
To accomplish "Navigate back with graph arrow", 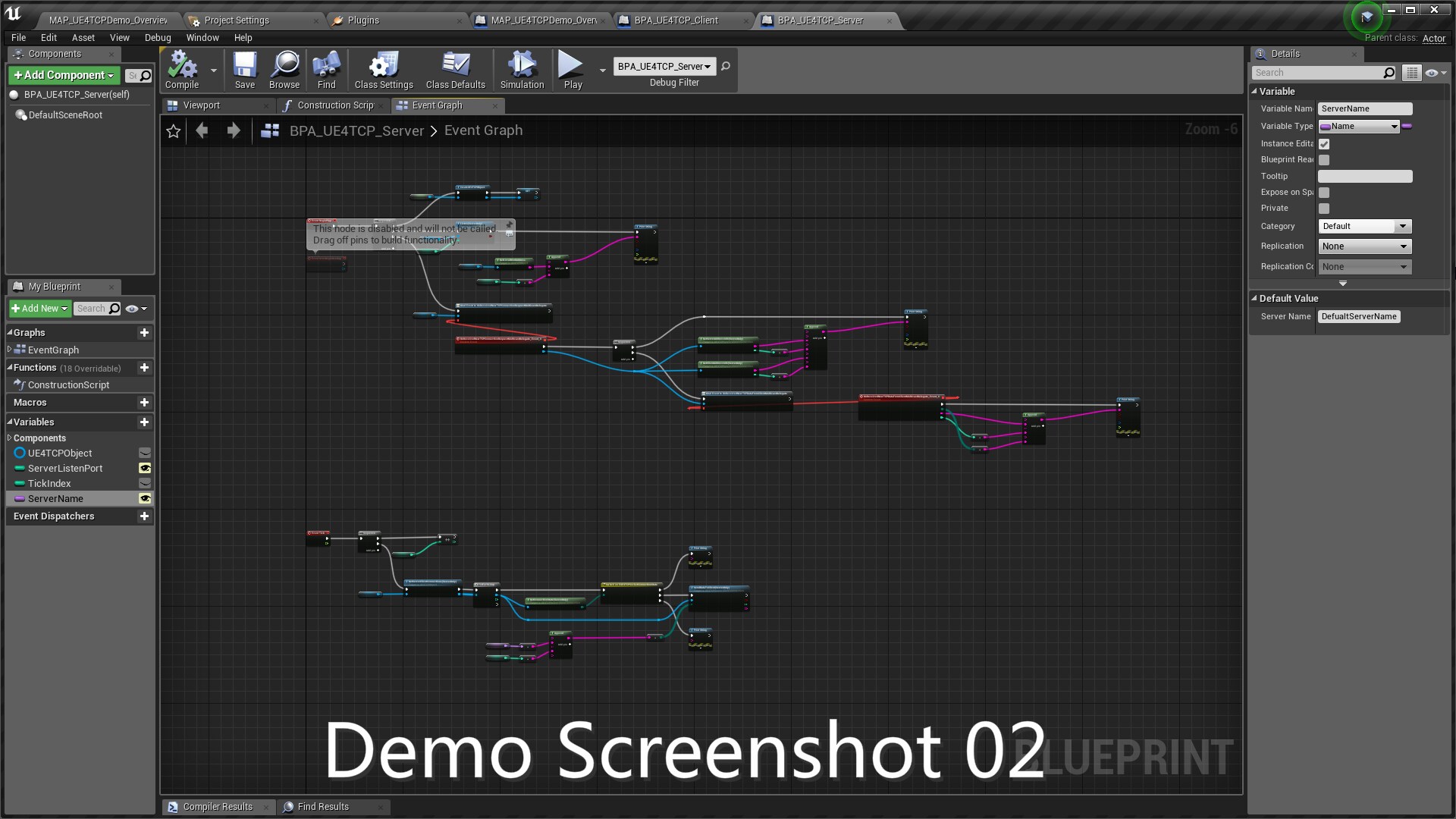I will [x=202, y=130].
